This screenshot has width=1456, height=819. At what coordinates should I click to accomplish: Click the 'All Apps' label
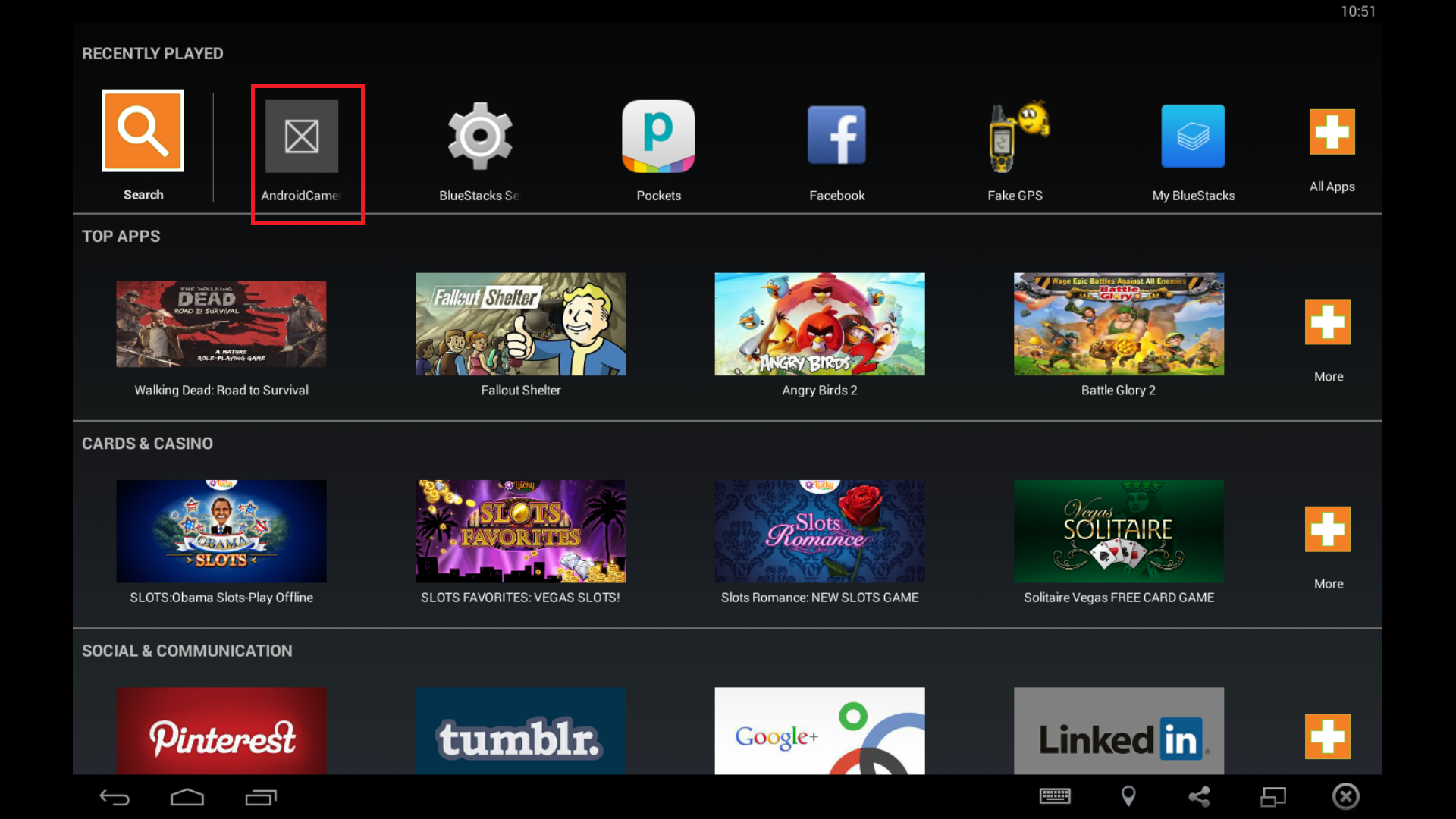tap(1332, 187)
